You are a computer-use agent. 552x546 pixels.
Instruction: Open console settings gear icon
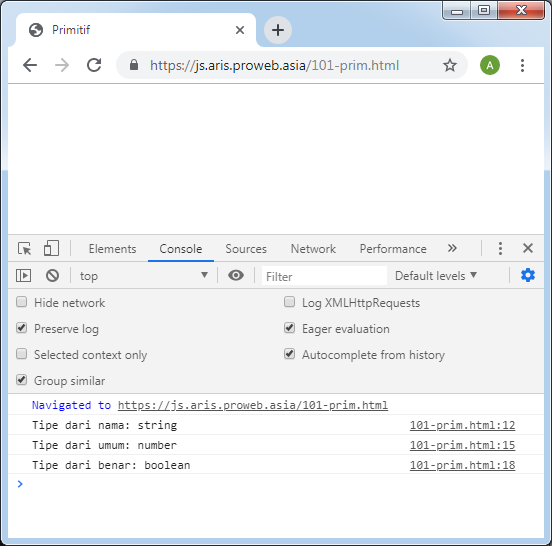(x=528, y=275)
